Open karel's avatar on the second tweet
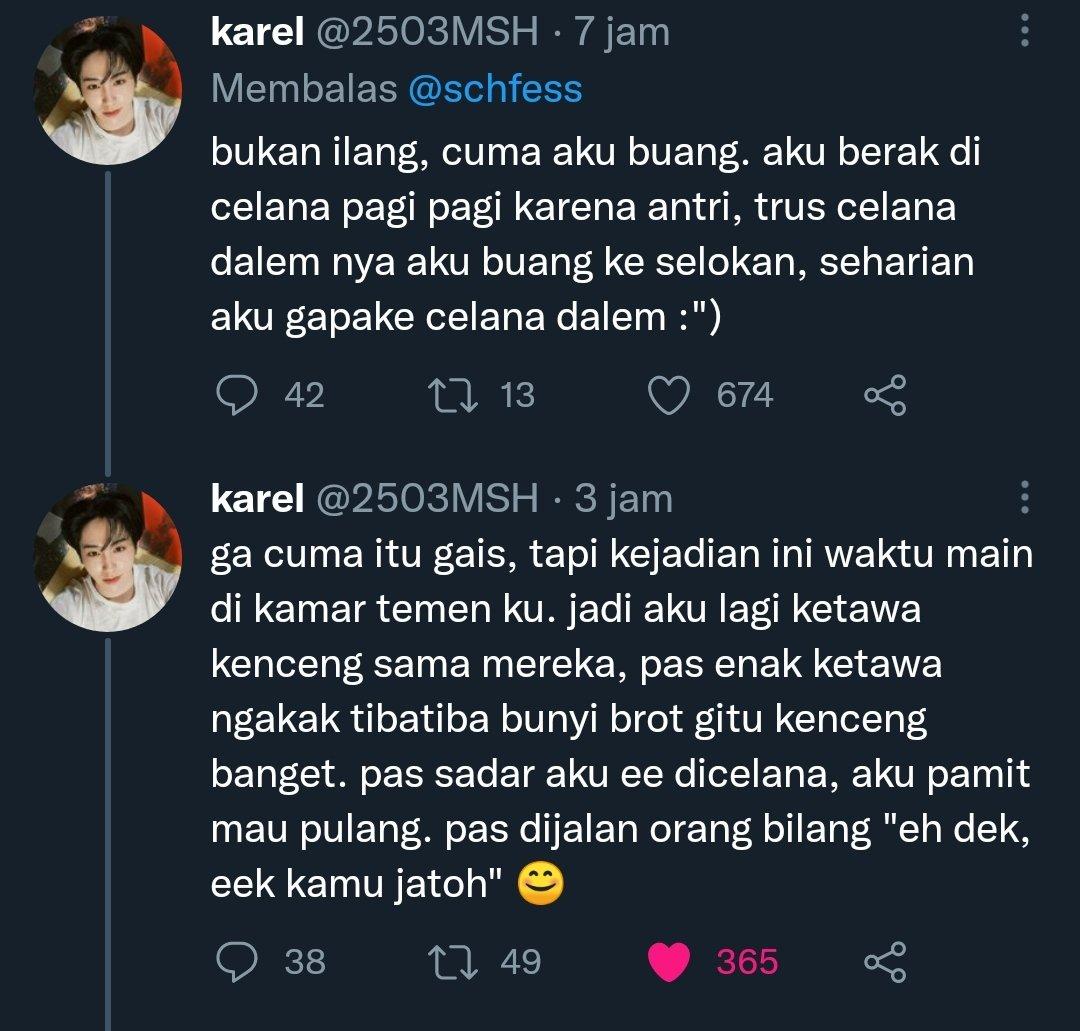1080x1031 pixels. coord(108,555)
